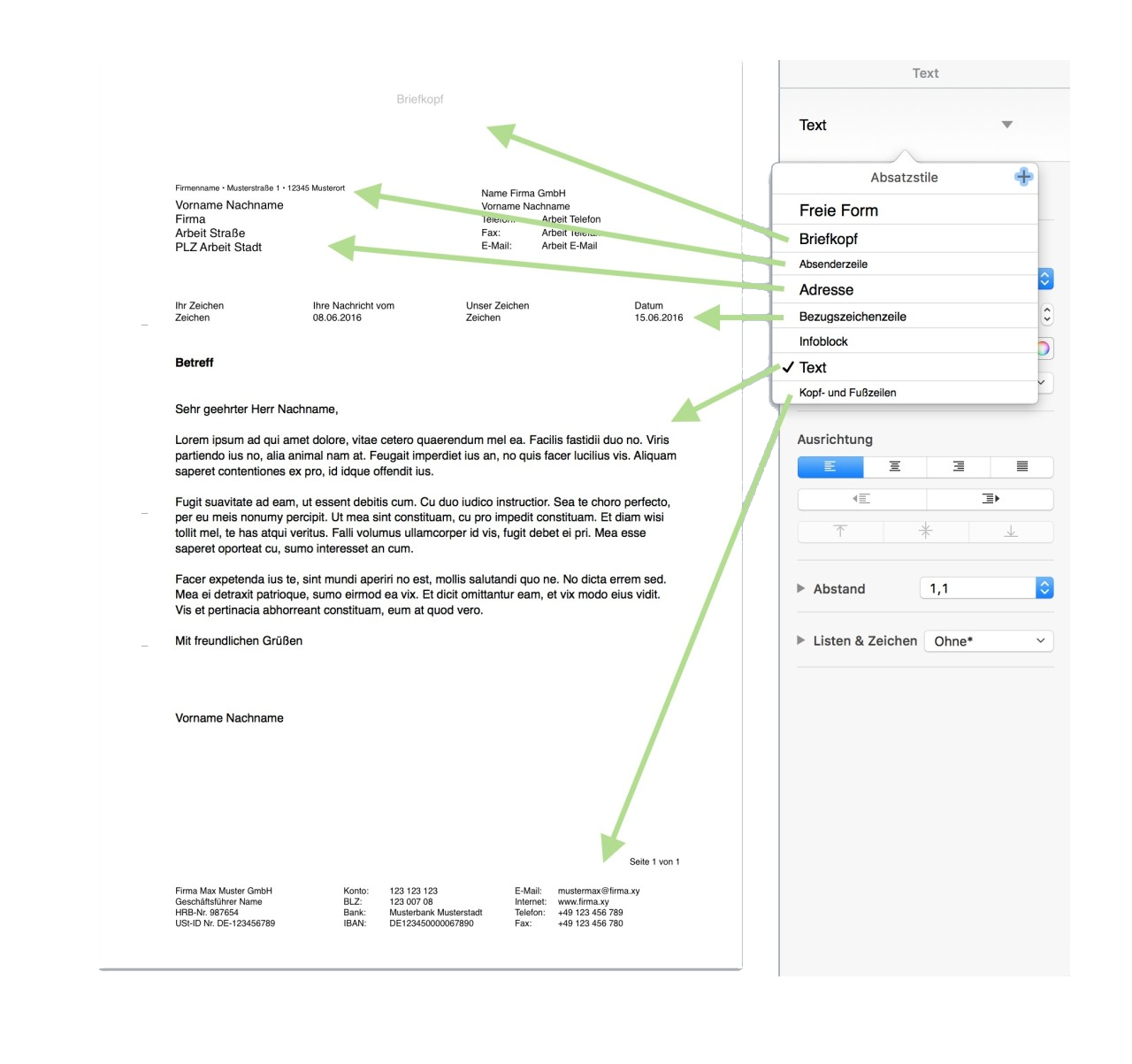
Task: Click the line spacing stepper next to 1,1
Action: click(x=1044, y=588)
